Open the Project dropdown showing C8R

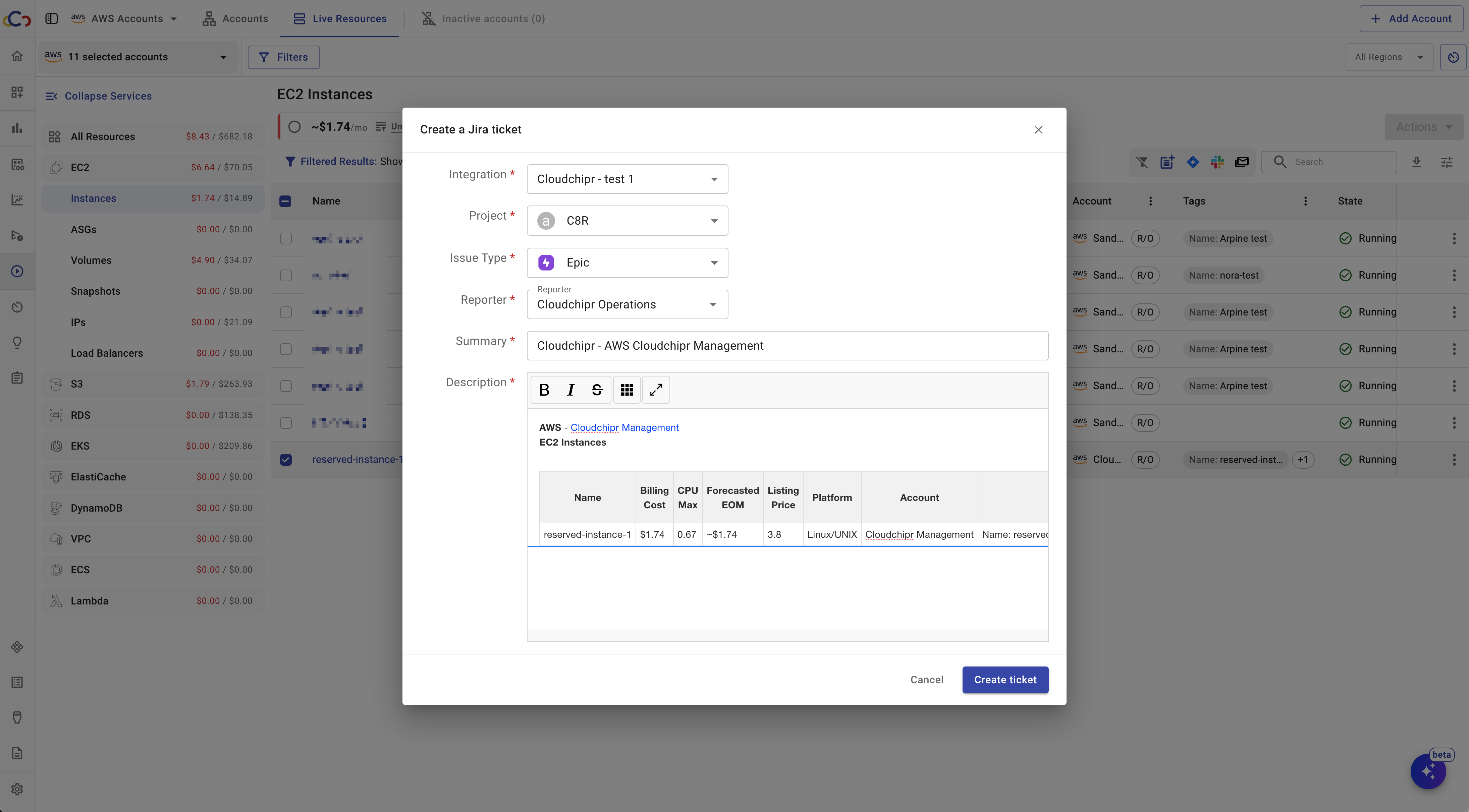(627, 221)
